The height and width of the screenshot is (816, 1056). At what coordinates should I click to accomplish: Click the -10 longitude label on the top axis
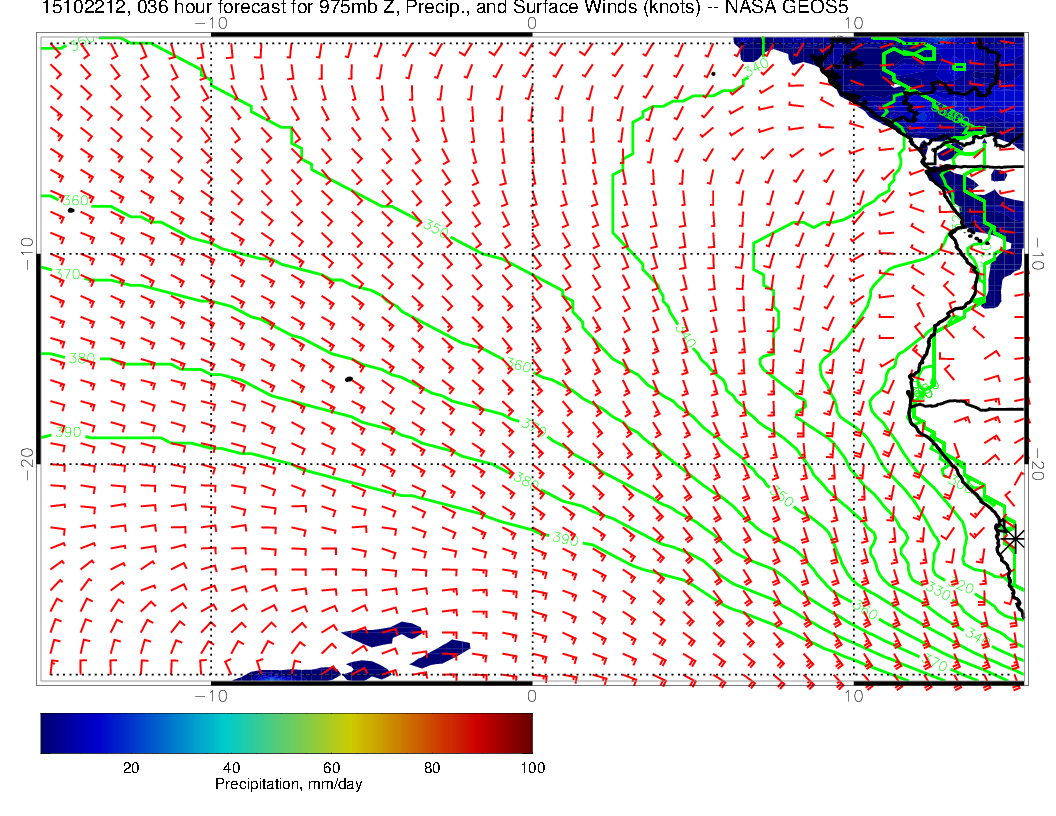pos(211,24)
